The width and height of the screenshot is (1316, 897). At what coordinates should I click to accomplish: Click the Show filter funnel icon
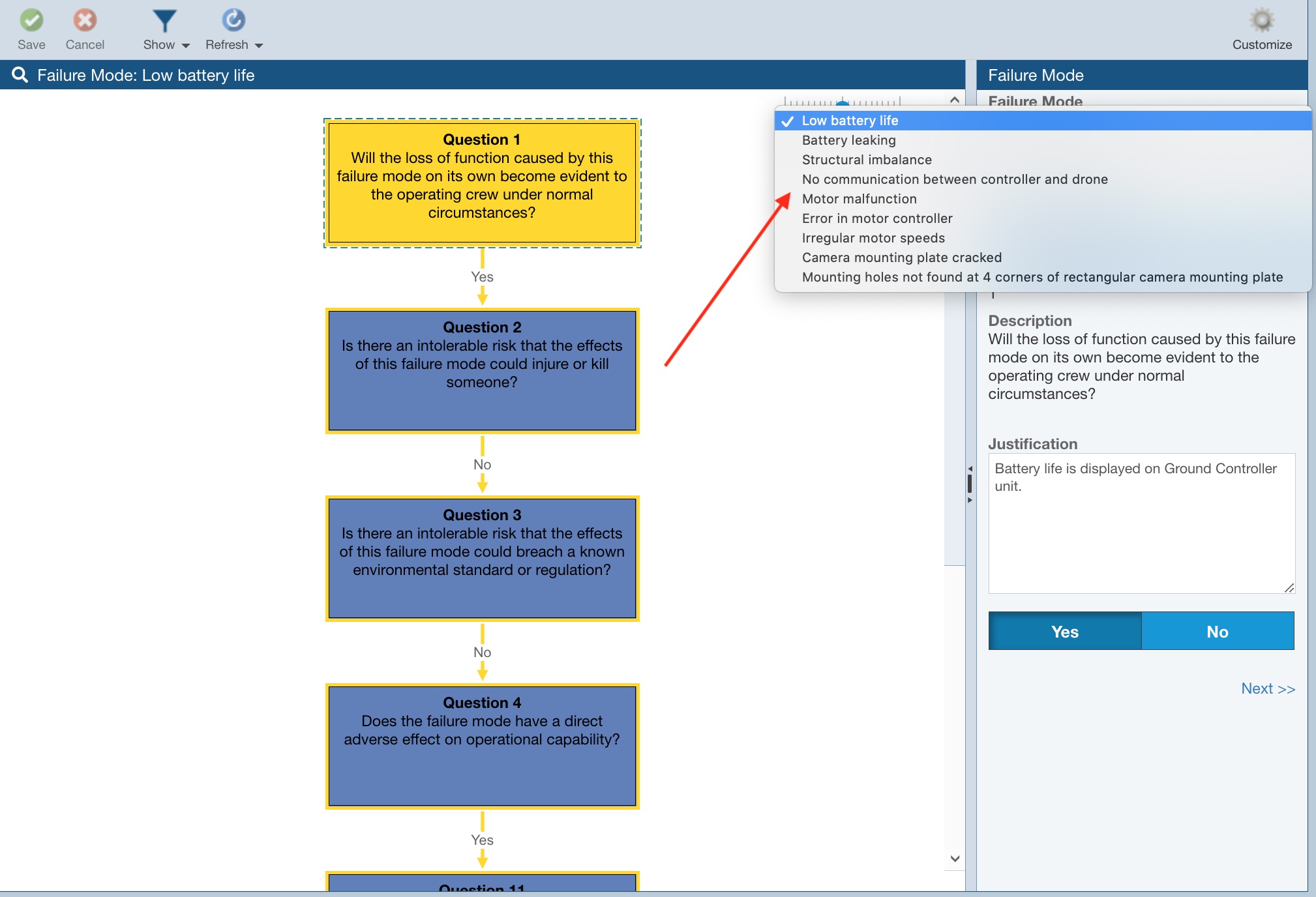tap(164, 20)
